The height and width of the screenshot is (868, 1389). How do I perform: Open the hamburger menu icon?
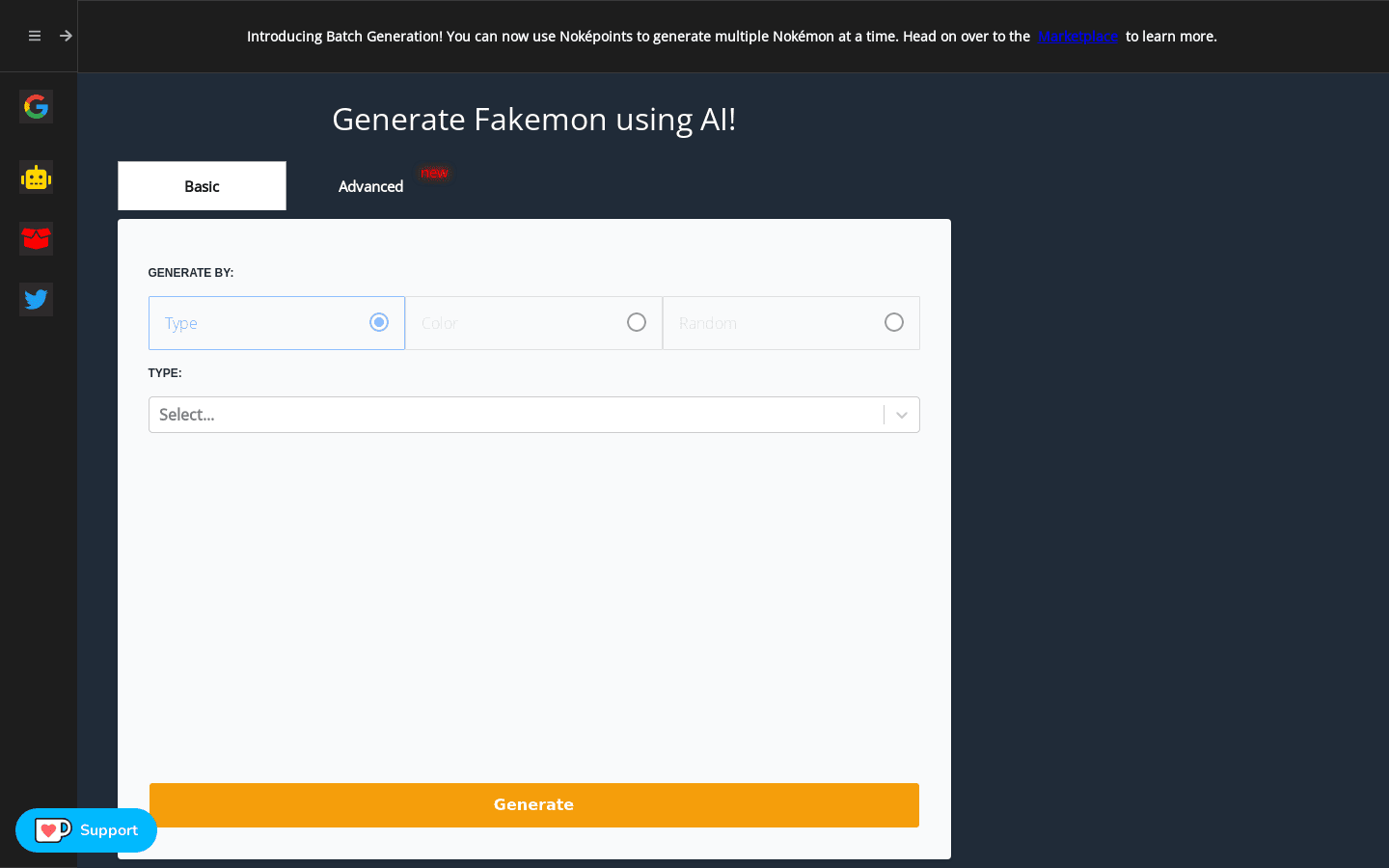[34, 36]
